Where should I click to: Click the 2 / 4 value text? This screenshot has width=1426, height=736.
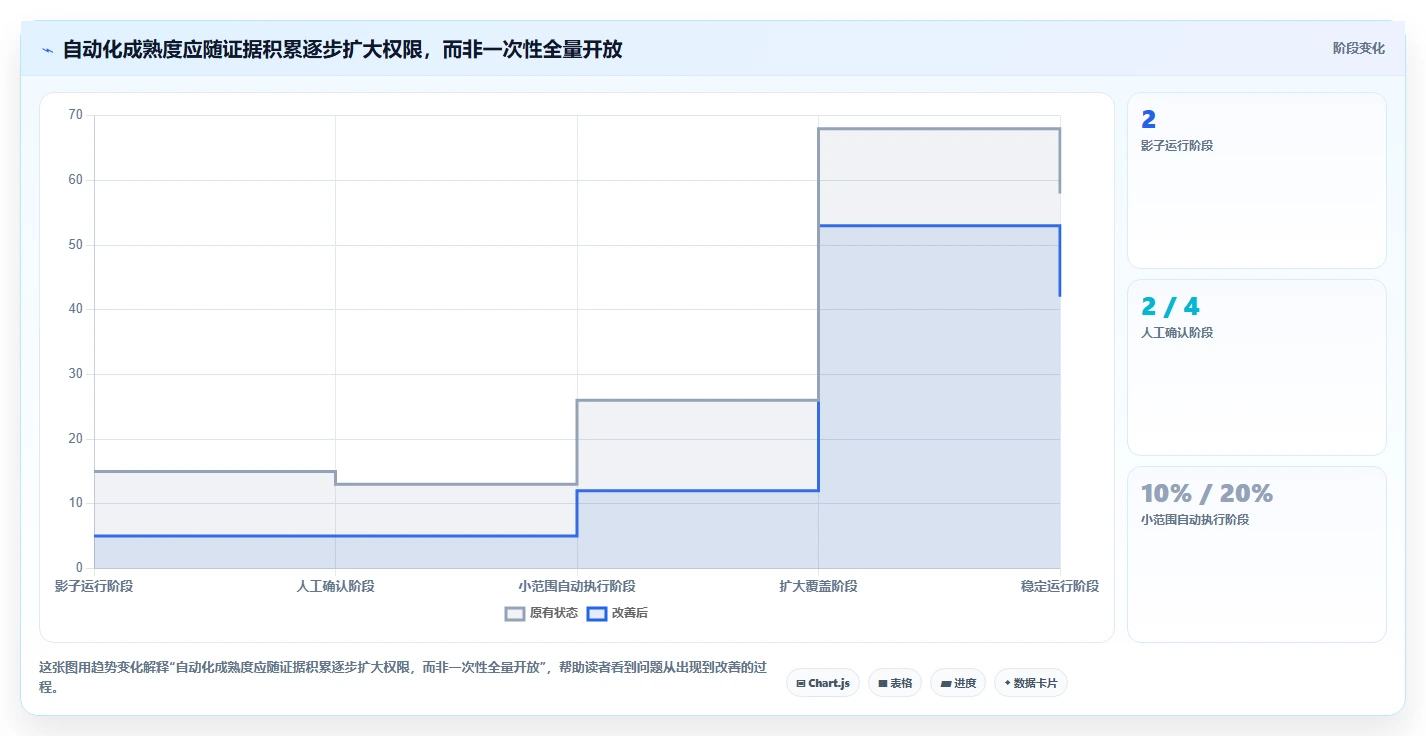point(1170,307)
